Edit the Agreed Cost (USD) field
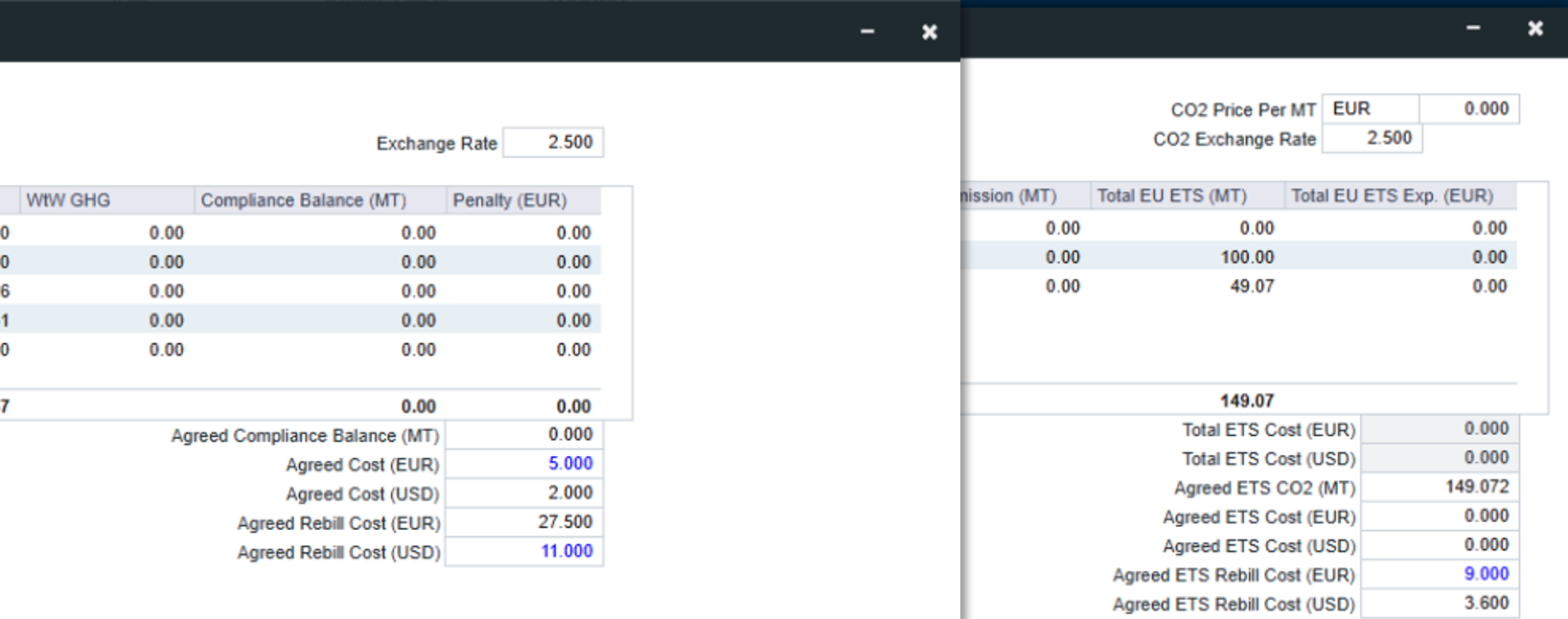Image resolution: width=1568 pixels, height=619 pixels. 524,493
